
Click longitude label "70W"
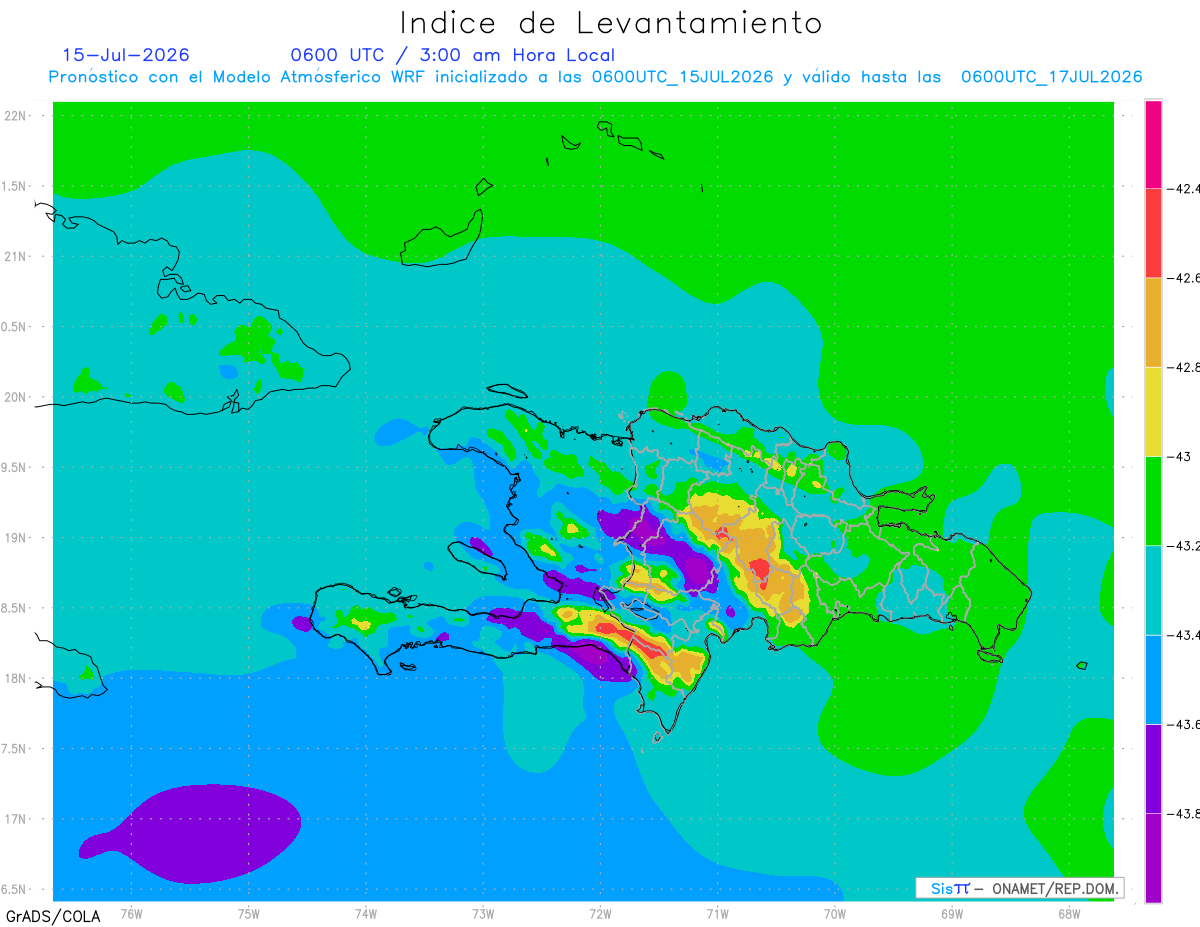(834, 913)
